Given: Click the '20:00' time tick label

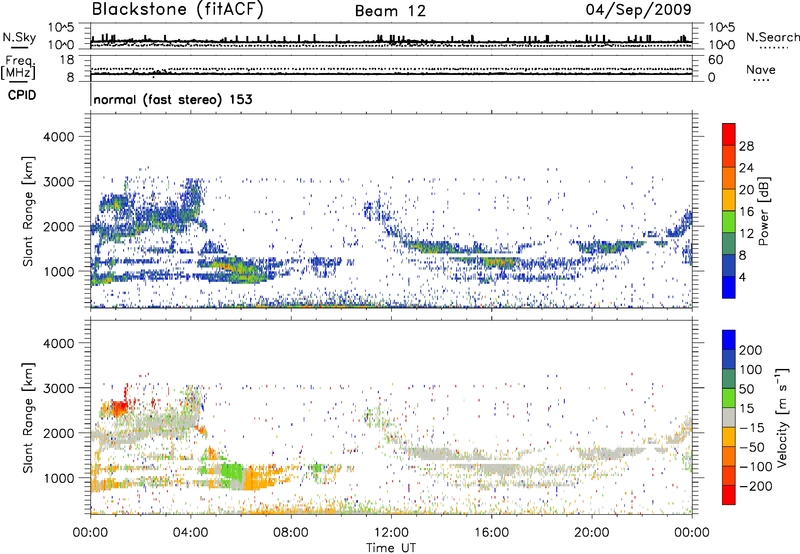Looking at the screenshot, I should 591,533.
